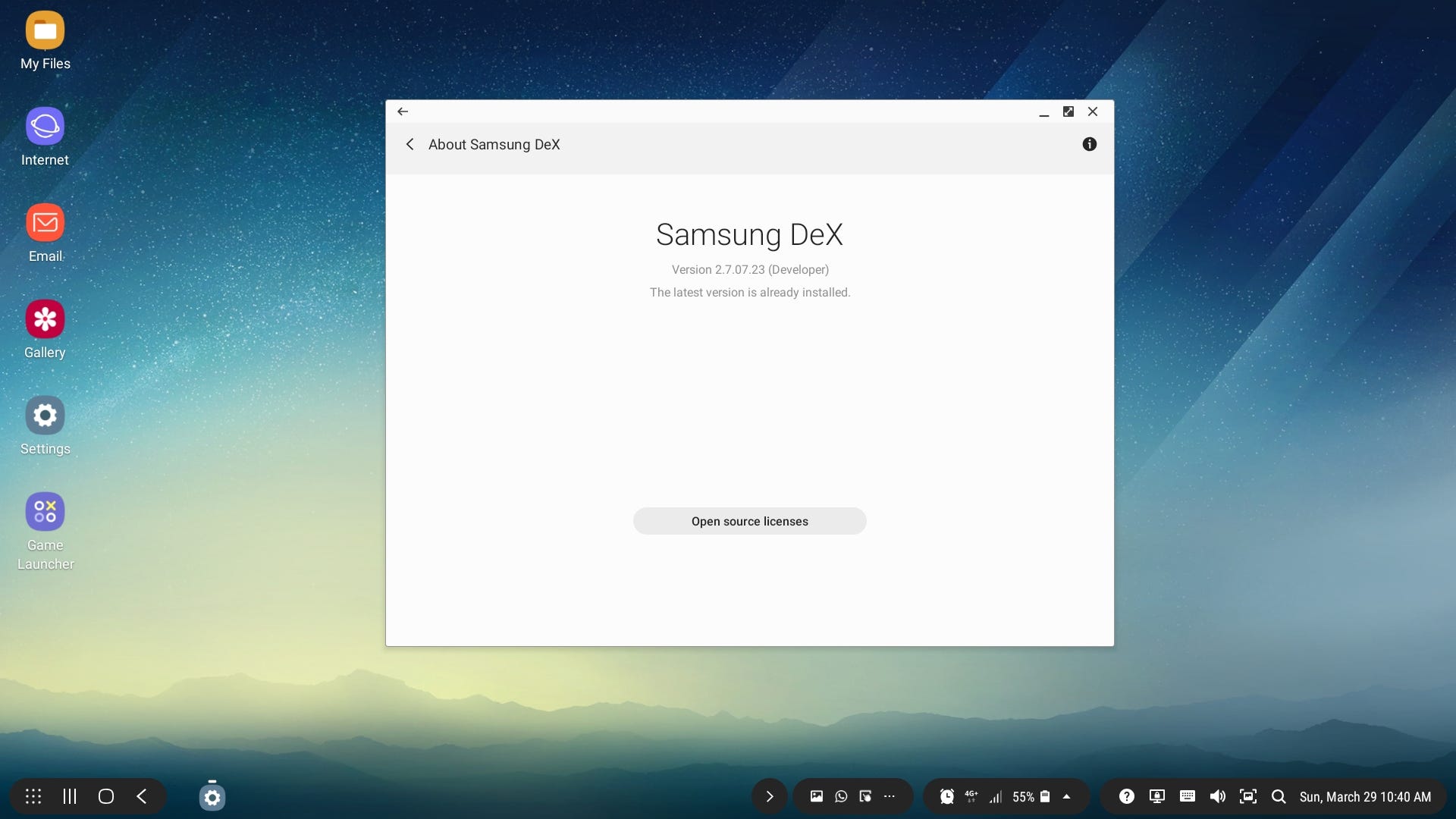Open the app info icon
Image resolution: width=1456 pixels, height=819 pixels.
click(x=1089, y=144)
